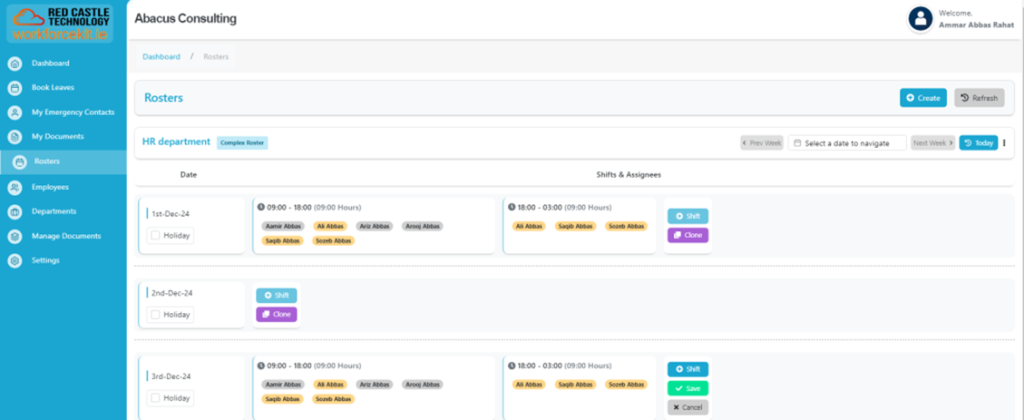Select Rosters in the sidebar menu
Screen dimensions: 1024x420
click(x=46, y=161)
